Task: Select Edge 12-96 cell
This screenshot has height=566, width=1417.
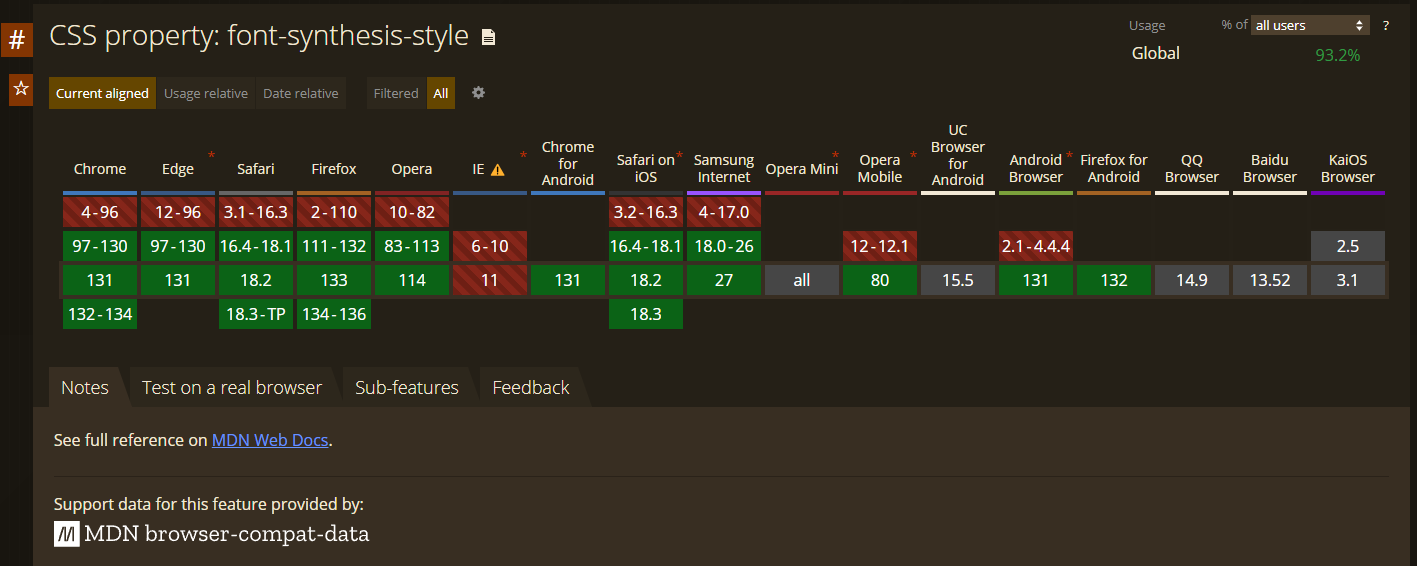Action: 178,212
